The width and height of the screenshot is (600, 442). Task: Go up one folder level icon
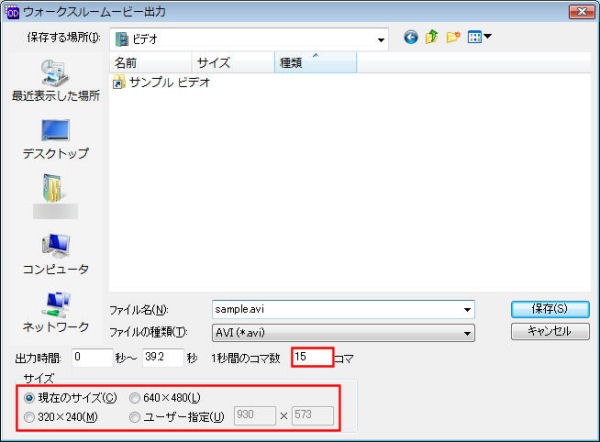pos(432,38)
